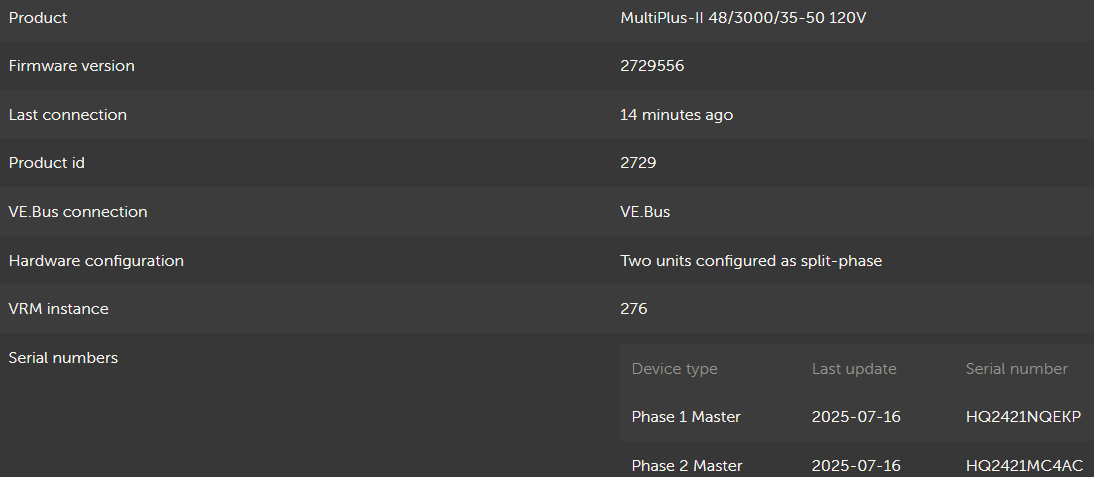Select VRM instance value 276
1094x477 pixels.
click(634, 309)
